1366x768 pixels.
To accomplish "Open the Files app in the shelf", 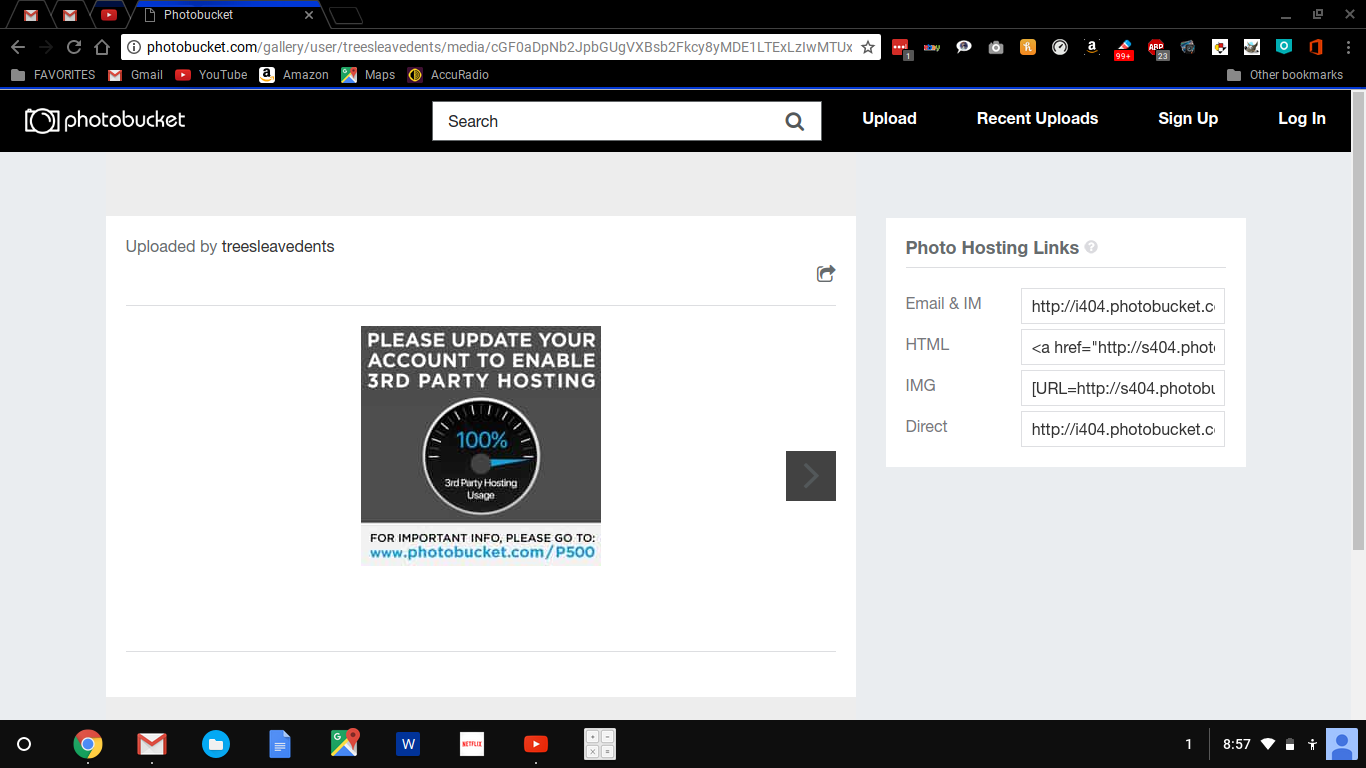I will coord(216,744).
